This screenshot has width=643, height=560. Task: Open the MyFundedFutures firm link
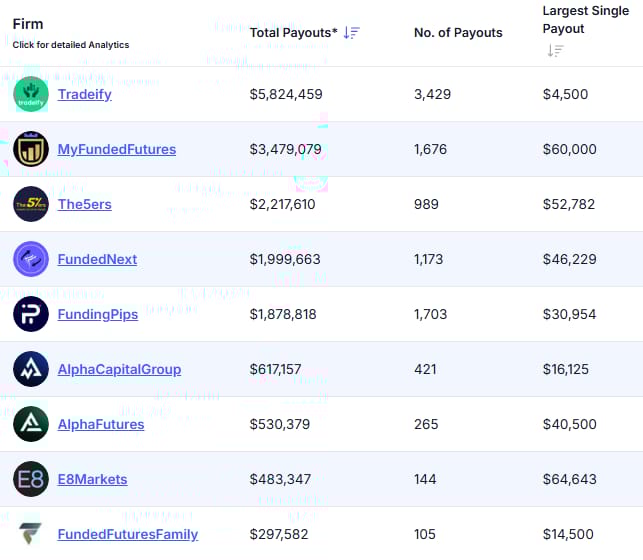116,149
